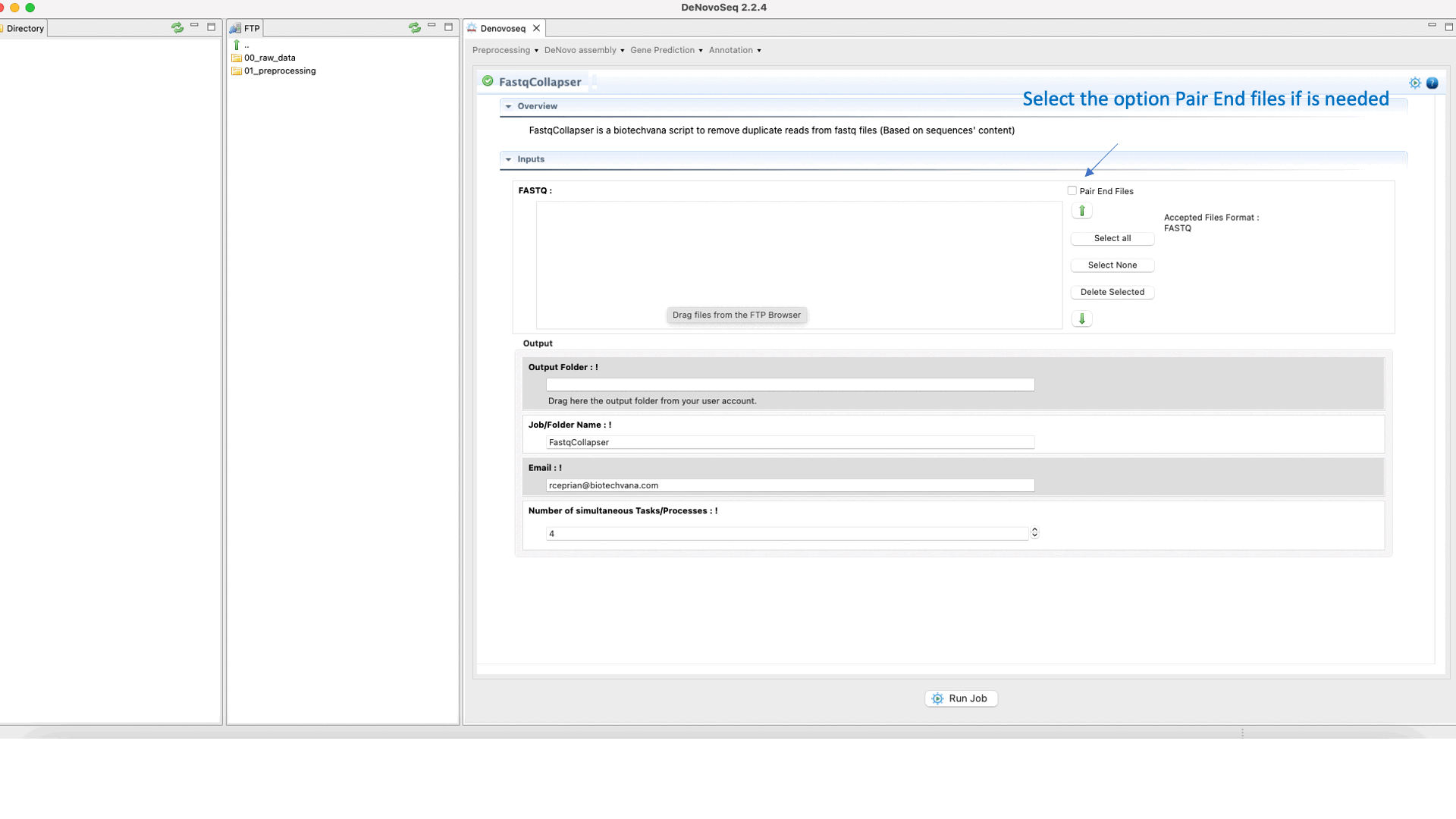
Task: Click the FTP refresh icon
Action: 414,27
